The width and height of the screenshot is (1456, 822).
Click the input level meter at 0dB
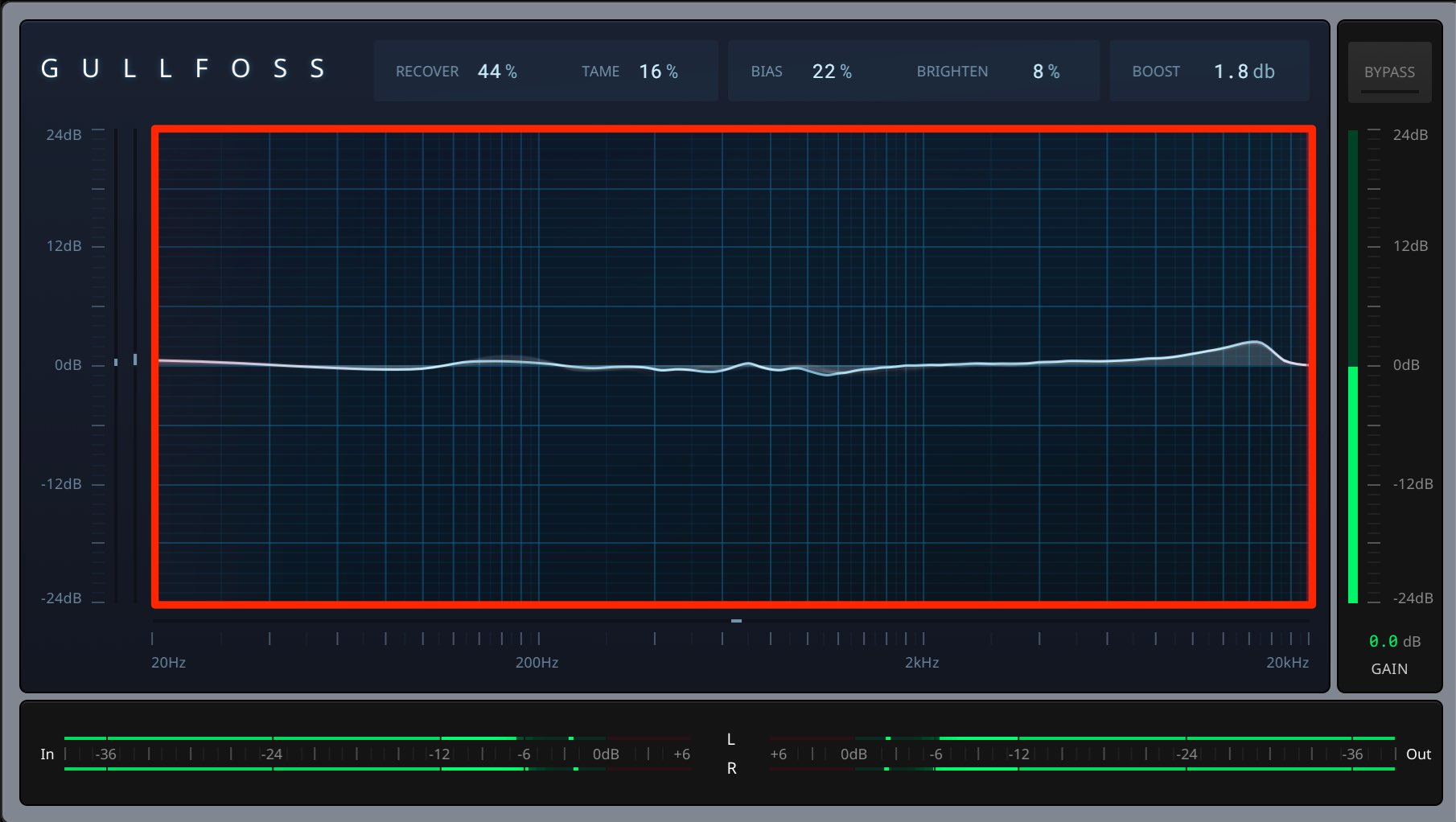(606, 754)
